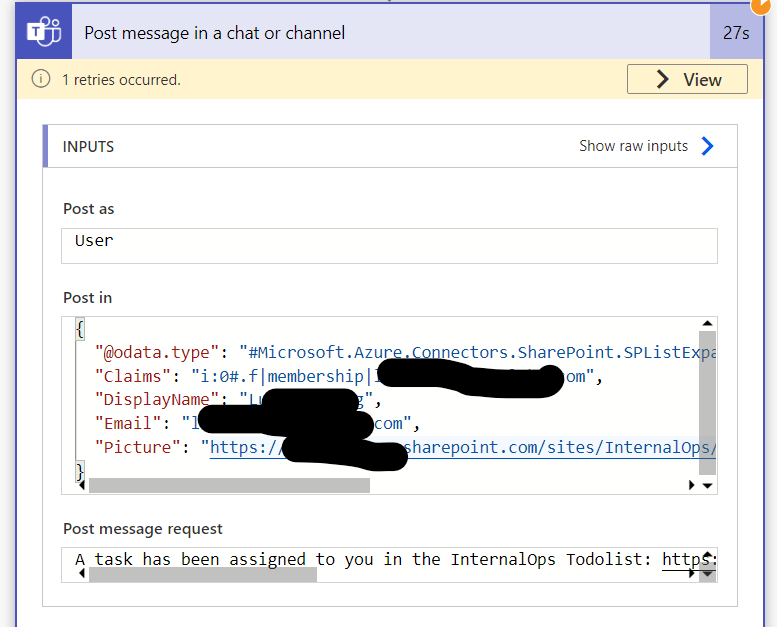This screenshot has width=777, height=627.
Task: Click right arrow of Post in horizontal scrollbar
Action: tap(692, 485)
